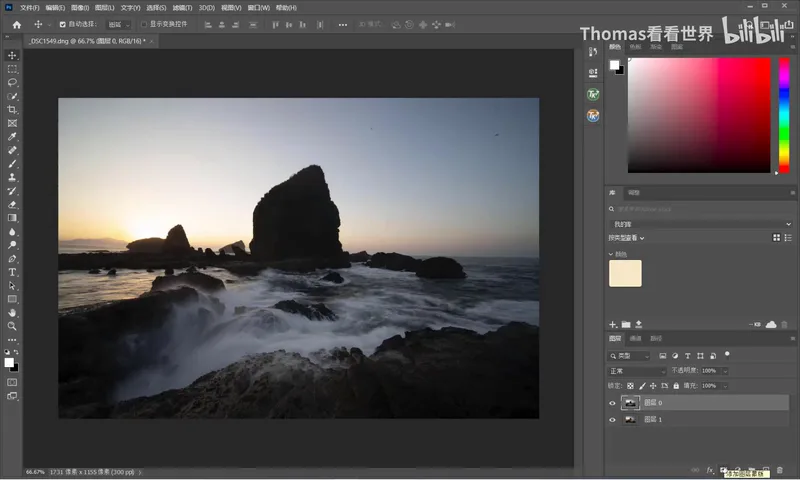800x480 pixels.
Task: Click the delete layer trash icon
Action: tap(780, 470)
